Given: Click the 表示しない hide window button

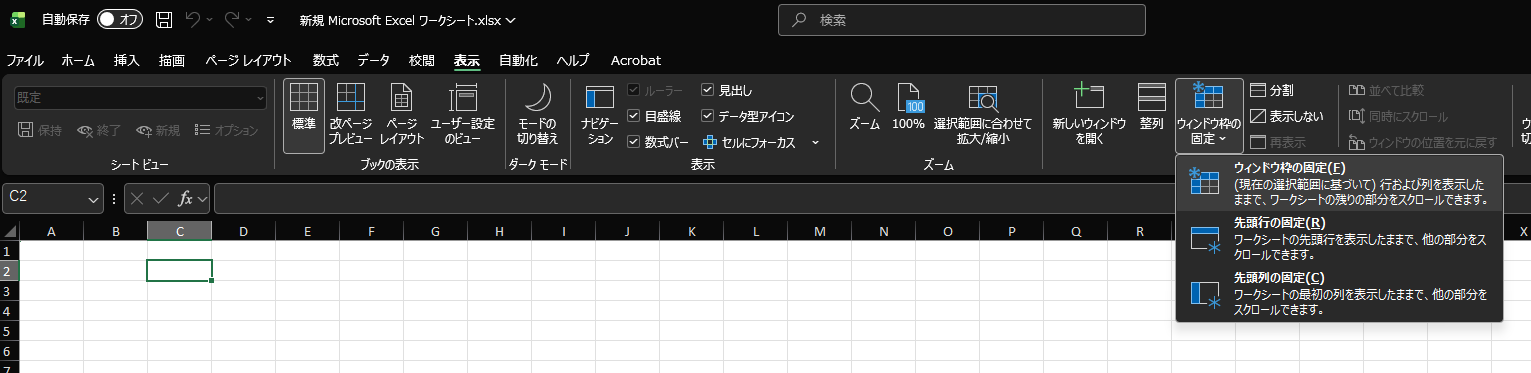Looking at the screenshot, I should [x=1287, y=116].
